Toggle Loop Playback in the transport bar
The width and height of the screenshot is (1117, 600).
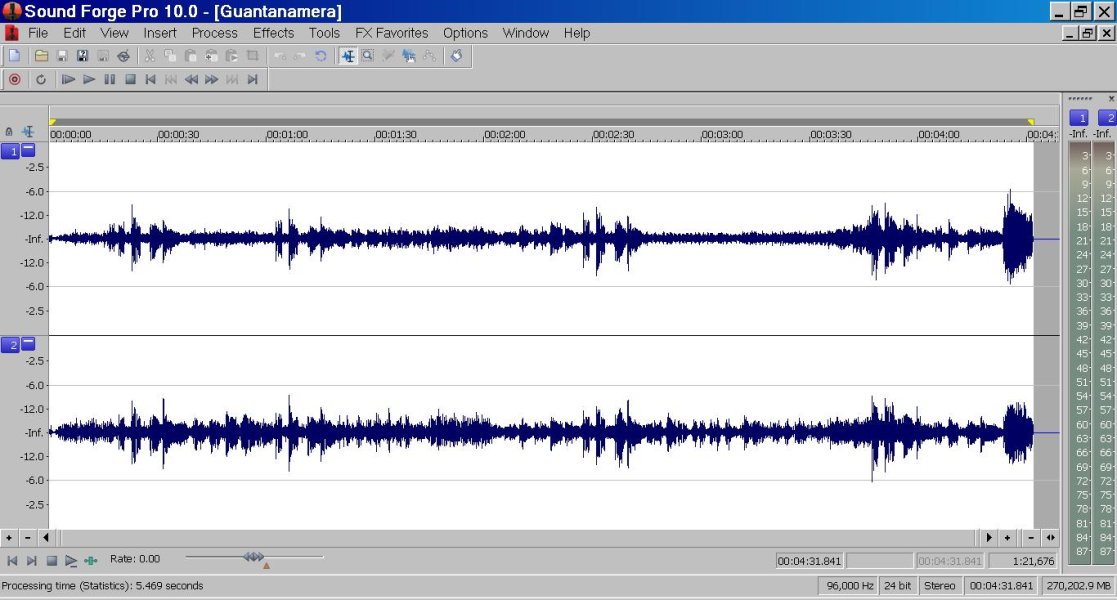click(x=41, y=79)
